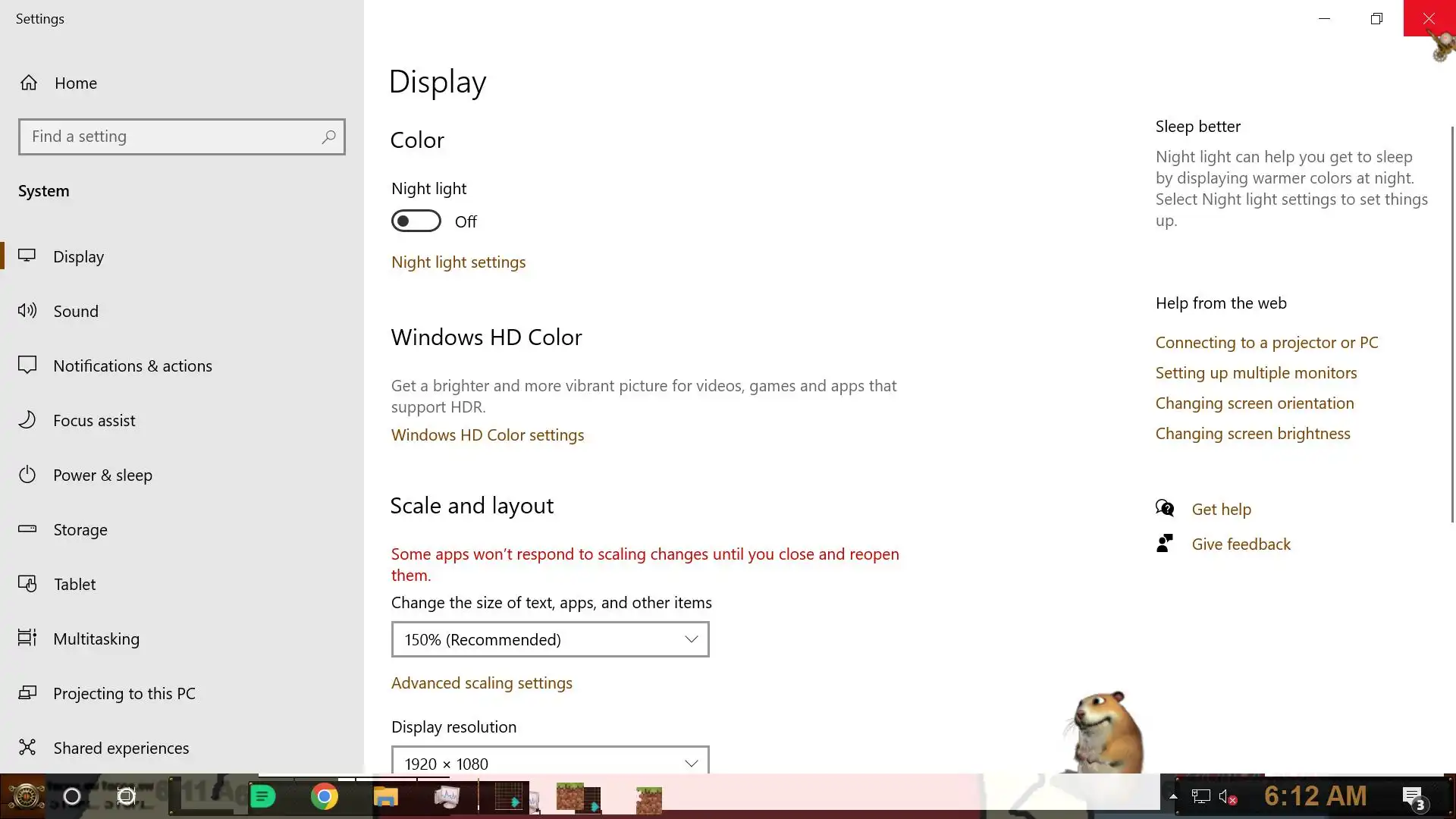This screenshot has height=819, width=1456.
Task: Click the Shared experiences icon
Action: pos(27,748)
